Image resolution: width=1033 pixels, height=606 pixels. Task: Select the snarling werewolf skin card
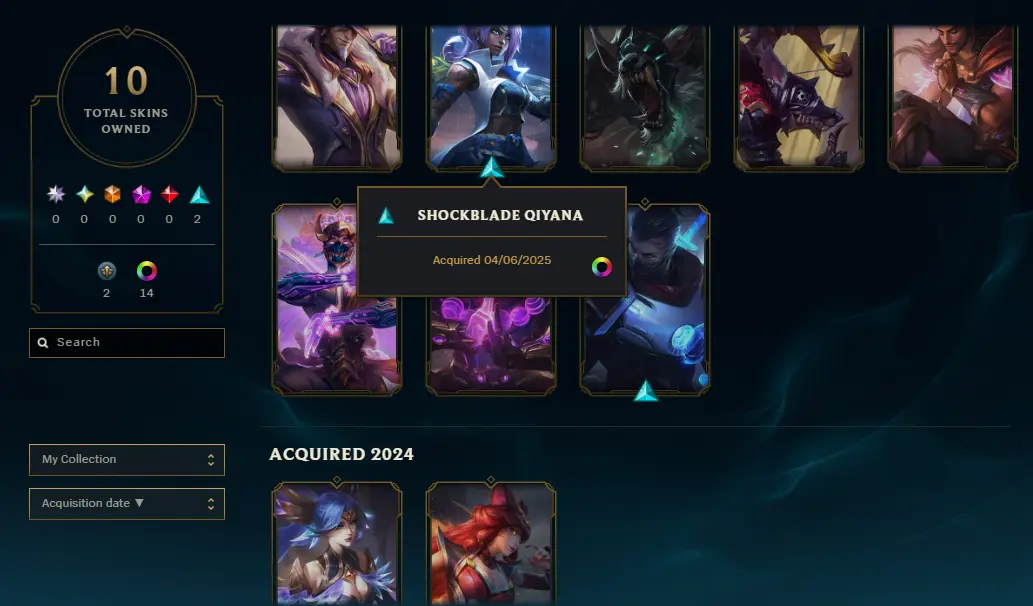click(x=645, y=97)
